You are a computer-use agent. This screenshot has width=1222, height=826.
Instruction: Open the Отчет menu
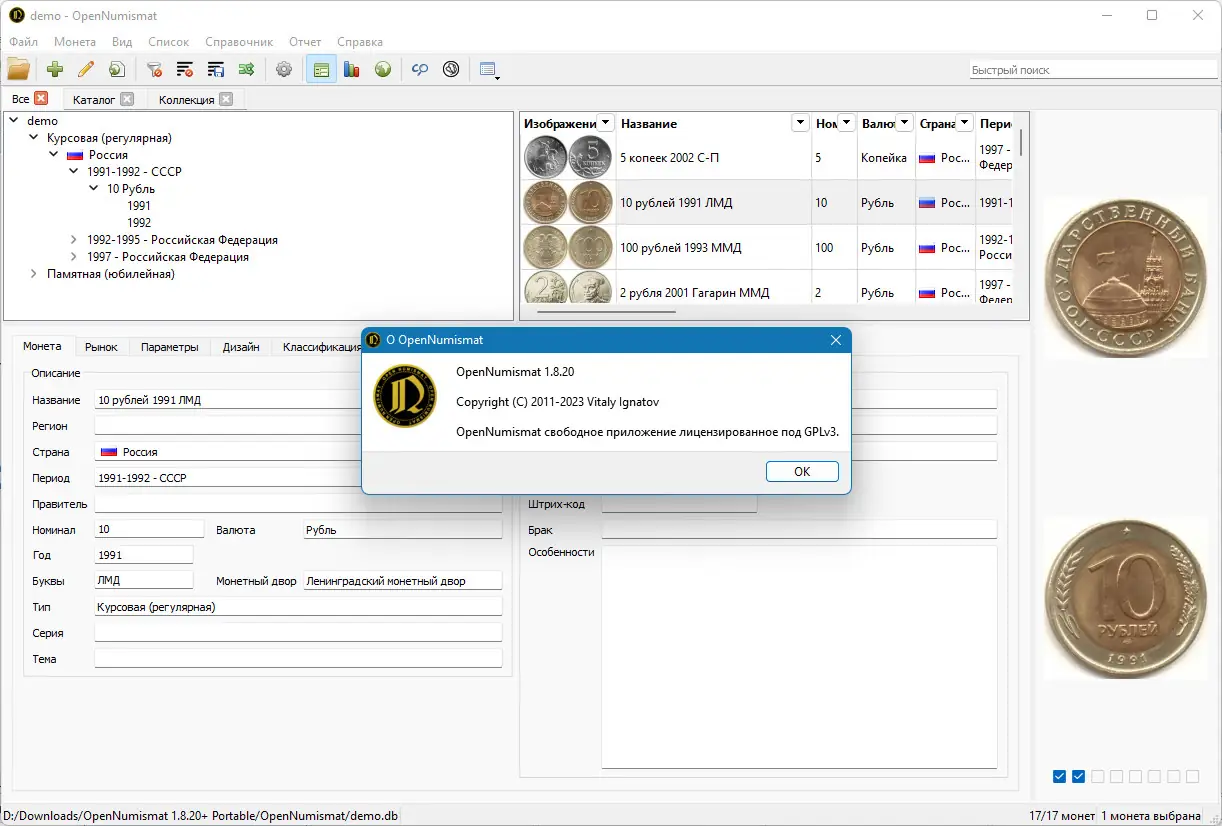coord(305,42)
